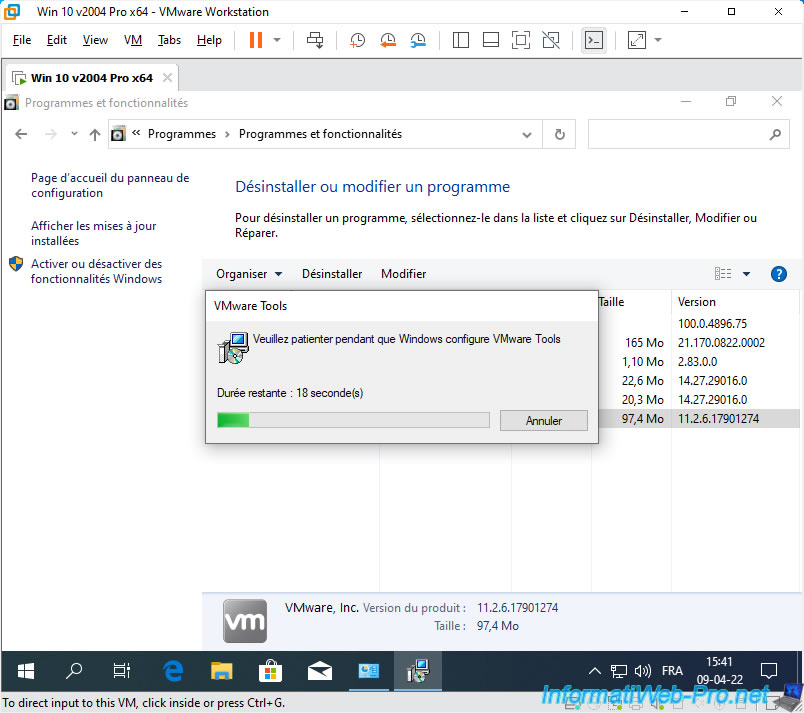Enter full screen mode
Image resolution: width=804 pixels, height=713 pixels.
[x=520, y=40]
